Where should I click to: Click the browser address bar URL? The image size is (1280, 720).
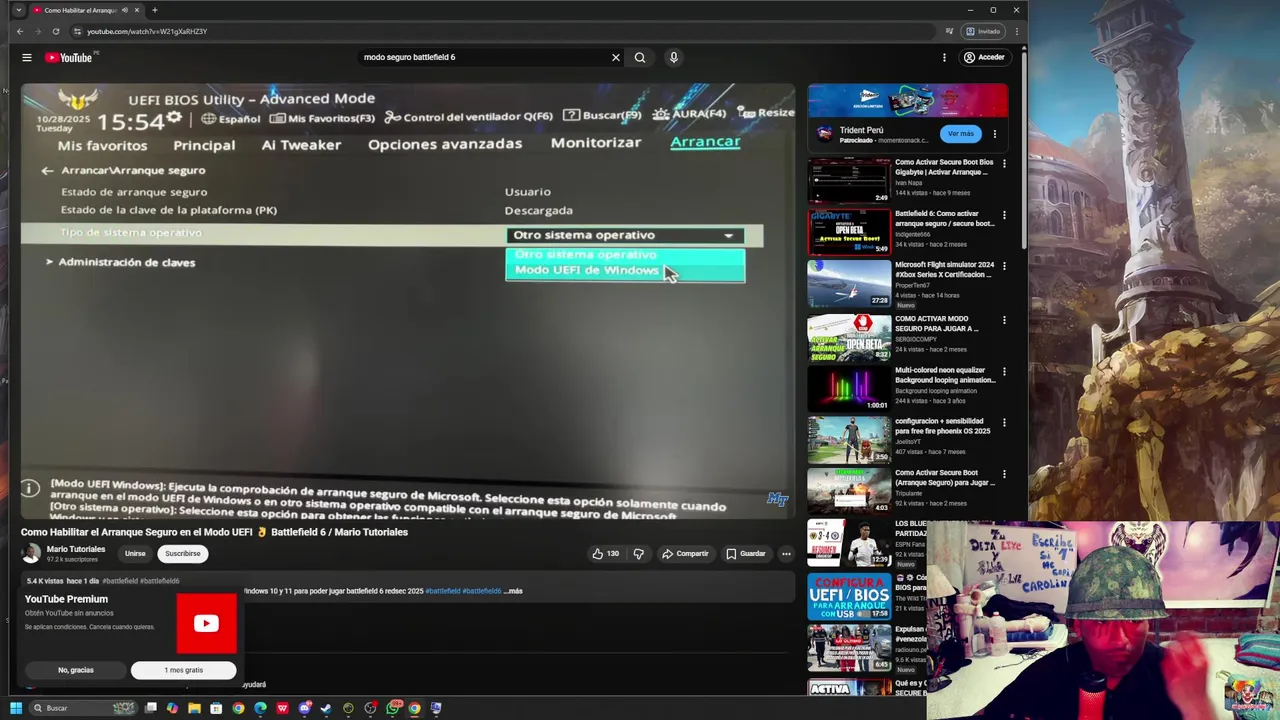147,31
